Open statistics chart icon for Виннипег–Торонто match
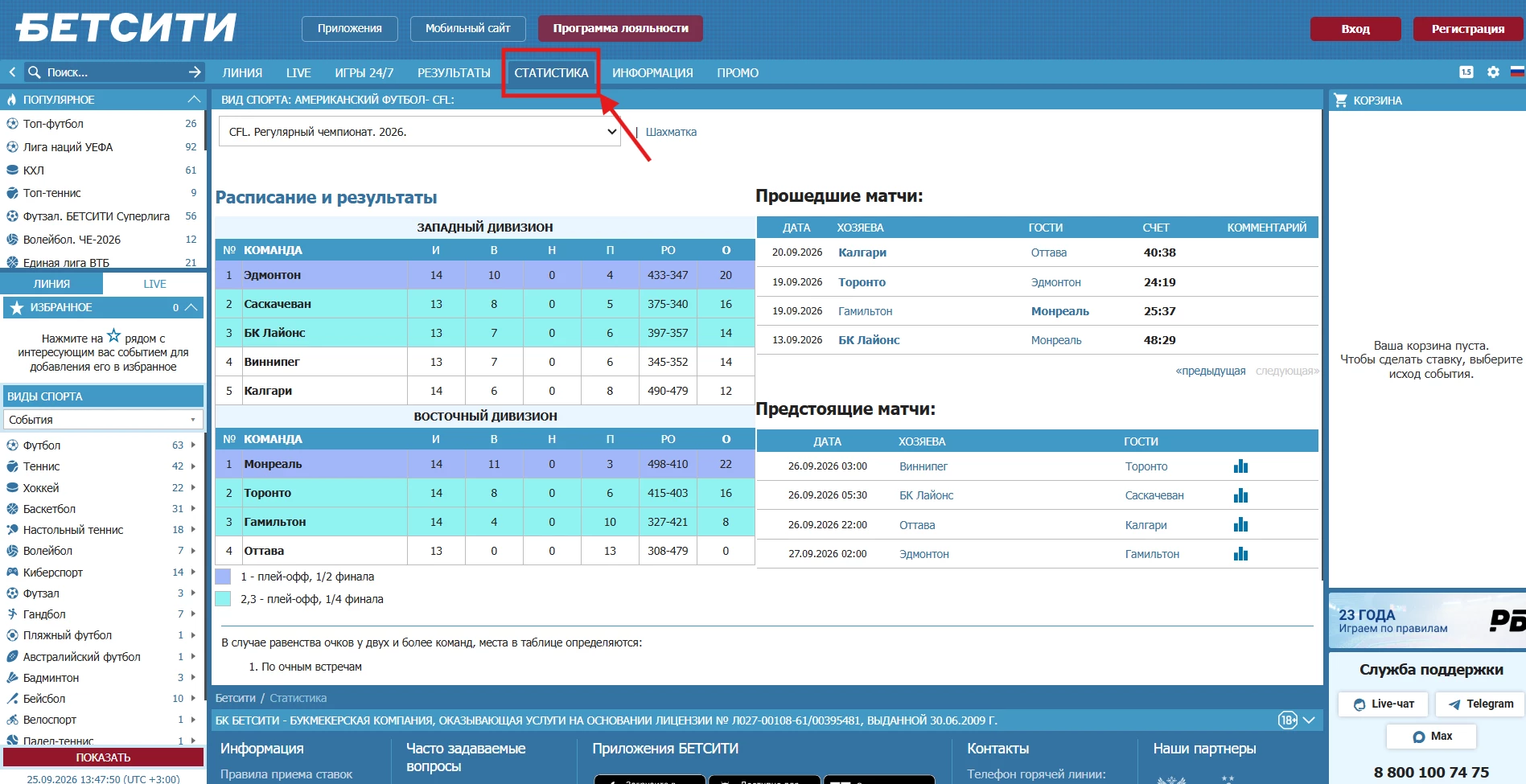1526x784 pixels. point(1240,466)
